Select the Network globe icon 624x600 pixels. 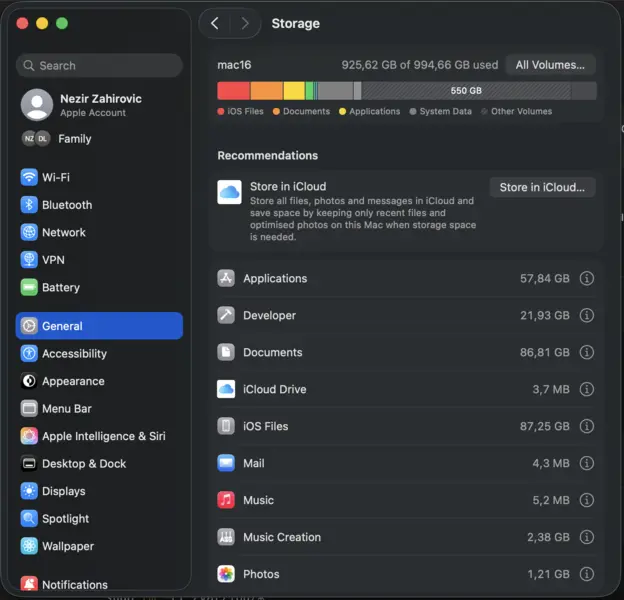pyautogui.click(x=29, y=232)
